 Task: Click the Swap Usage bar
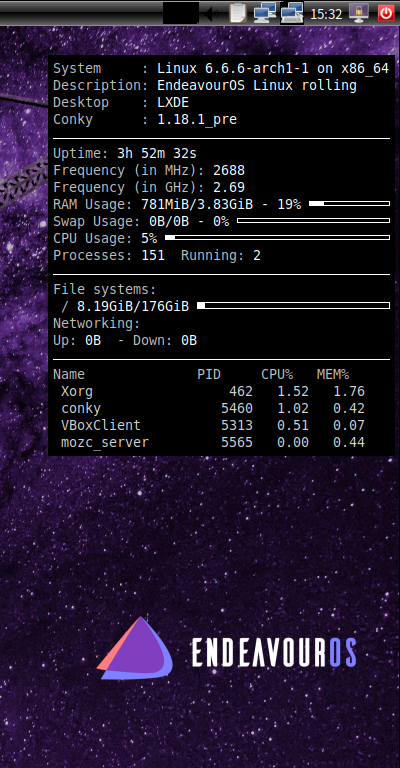tap(313, 220)
